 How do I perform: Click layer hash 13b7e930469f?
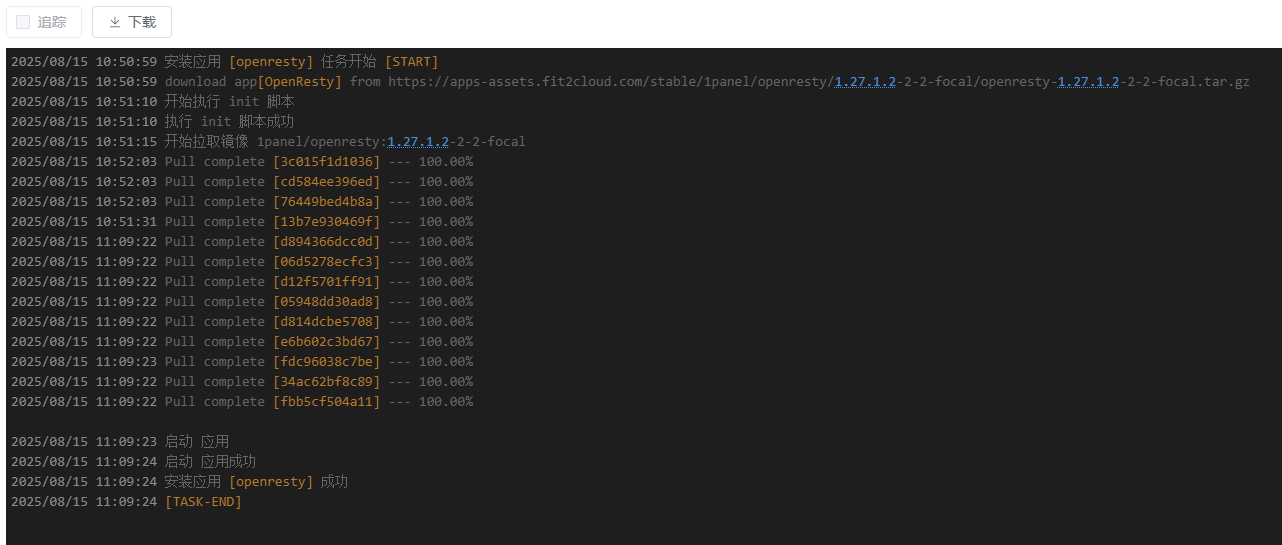[326, 222]
